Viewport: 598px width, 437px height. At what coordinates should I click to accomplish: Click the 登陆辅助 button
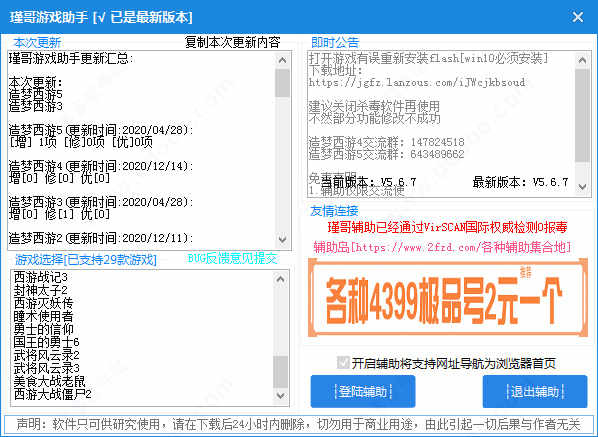(x=363, y=392)
